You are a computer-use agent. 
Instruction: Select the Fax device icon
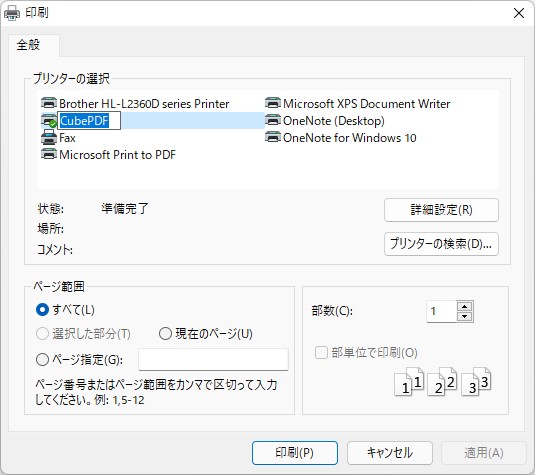49,138
